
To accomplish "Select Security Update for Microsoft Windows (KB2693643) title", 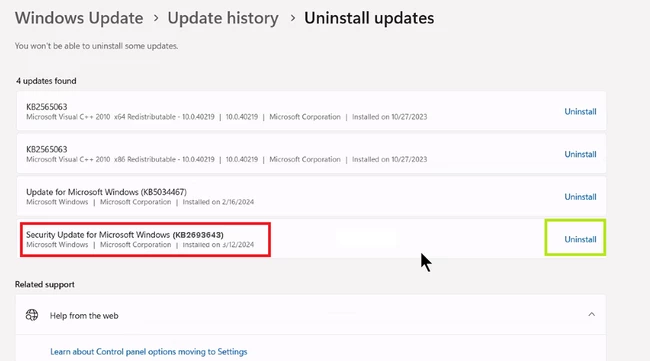I will (x=125, y=235).
